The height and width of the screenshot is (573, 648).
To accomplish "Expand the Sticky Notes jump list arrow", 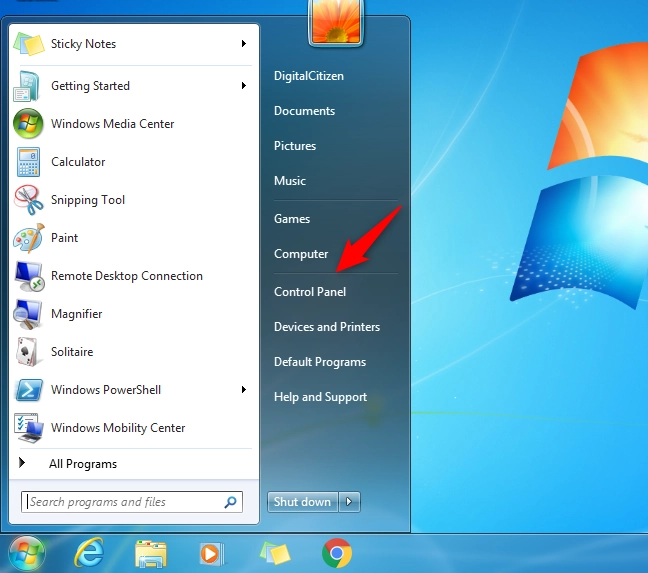I will point(244,43).
